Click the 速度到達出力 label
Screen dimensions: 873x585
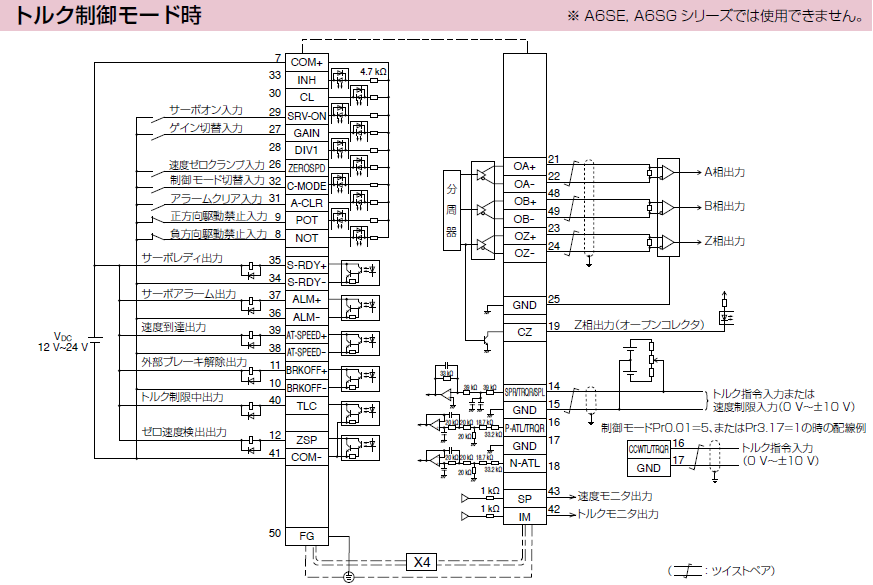[174, 327]
